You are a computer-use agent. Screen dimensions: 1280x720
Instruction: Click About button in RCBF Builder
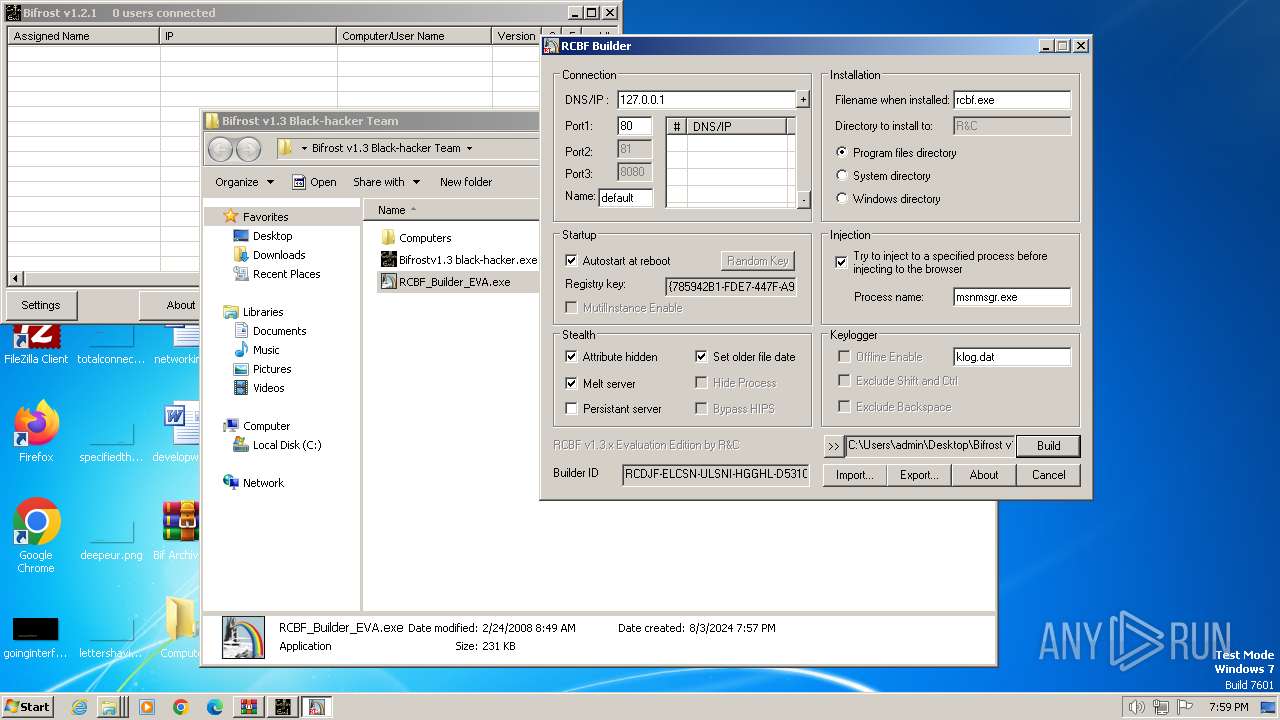(x=984, y=475)
